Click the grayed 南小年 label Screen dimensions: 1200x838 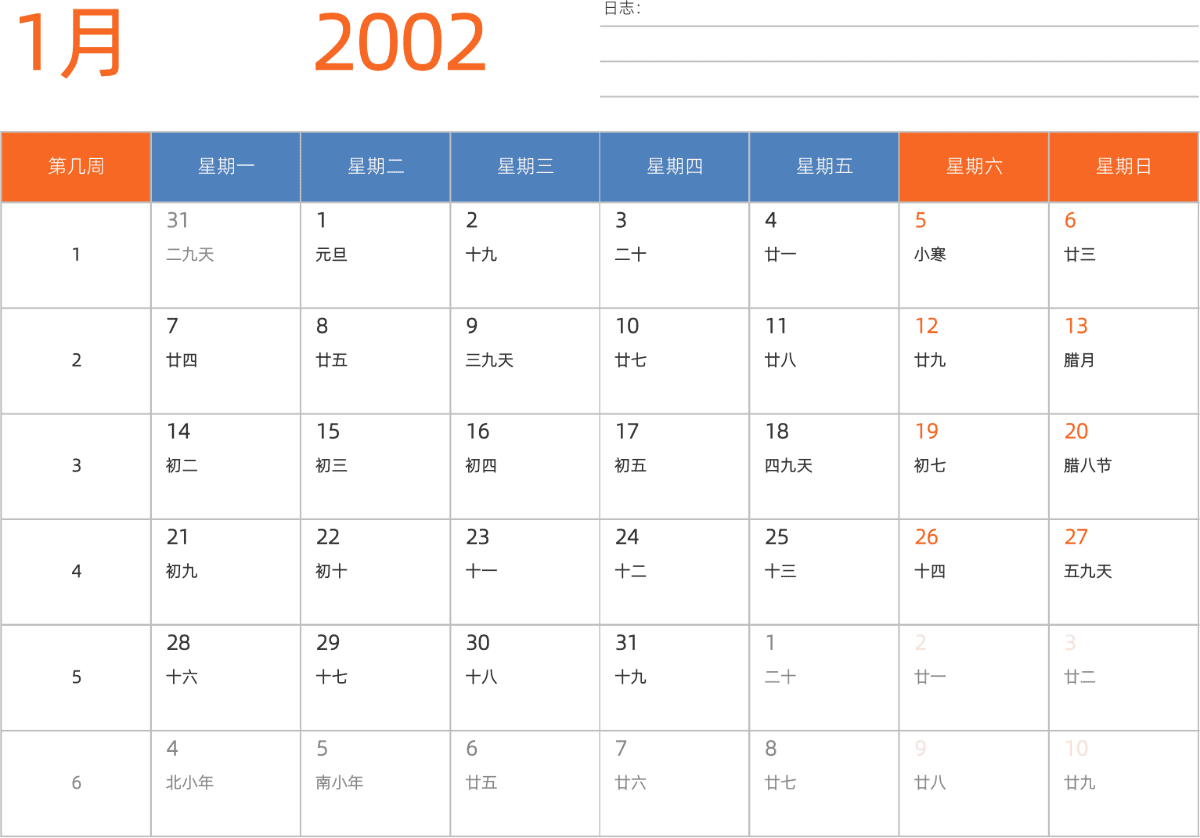pos(339,783)
